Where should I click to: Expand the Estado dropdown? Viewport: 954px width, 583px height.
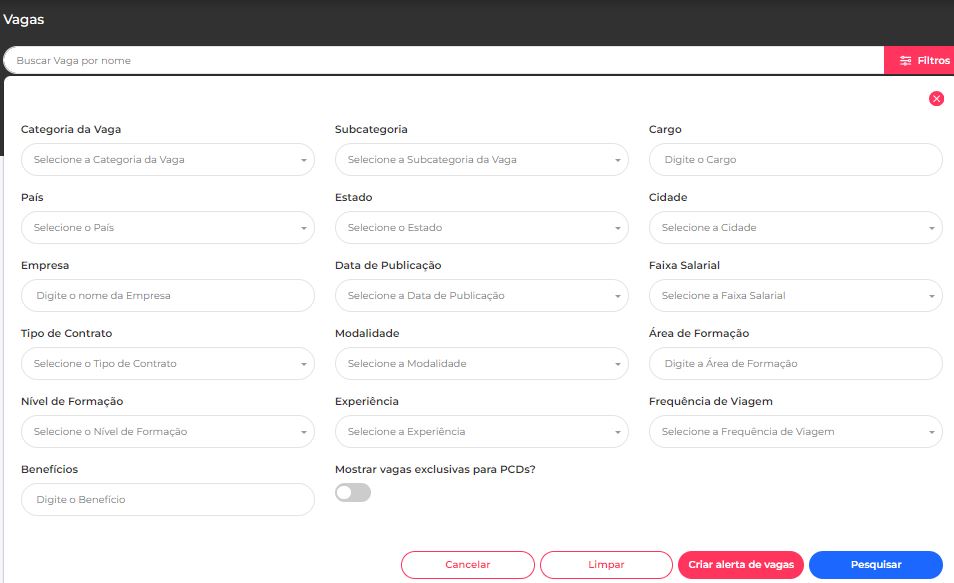pos(481,228)
